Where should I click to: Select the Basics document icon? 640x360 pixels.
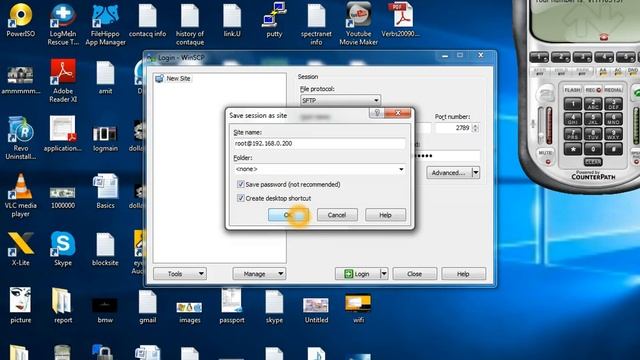tap(105, 192)
